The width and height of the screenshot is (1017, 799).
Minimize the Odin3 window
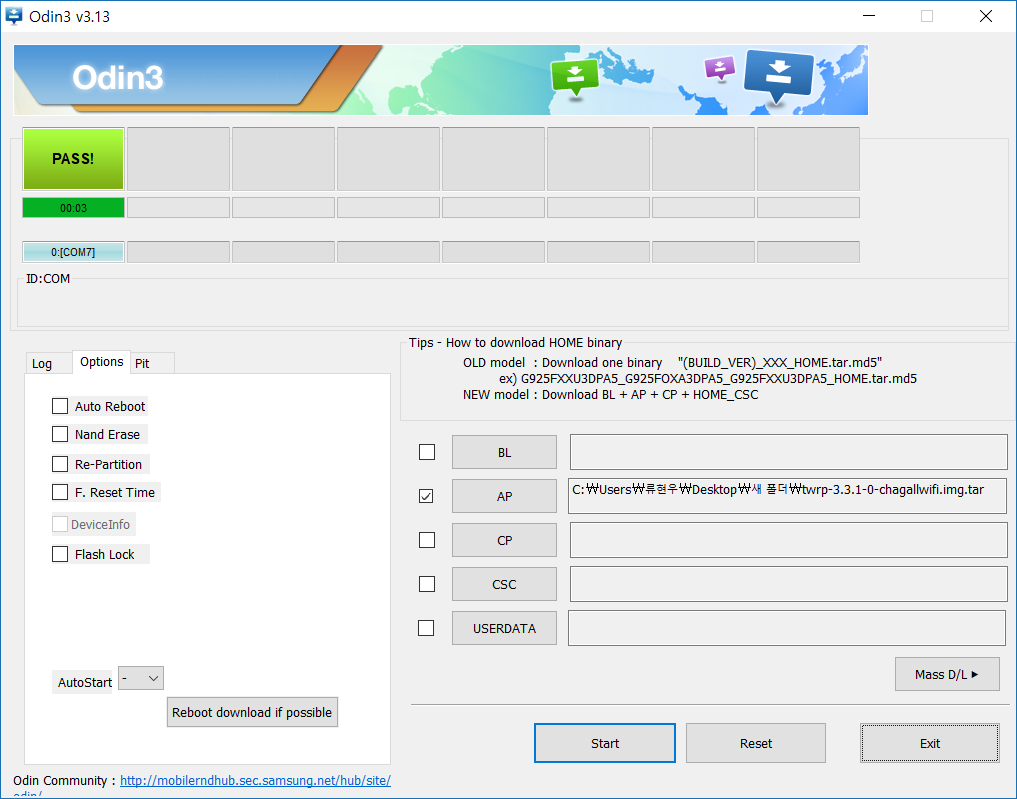pyautogui.click(x=869, y=16)
